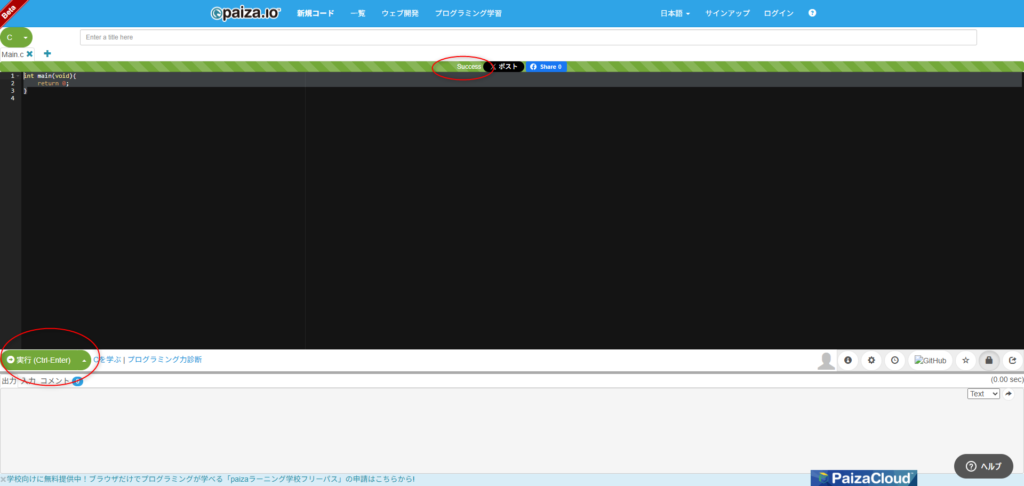1024x486 pixels.
Task: Toggle the lock privacy button
Action: (989, 360)
